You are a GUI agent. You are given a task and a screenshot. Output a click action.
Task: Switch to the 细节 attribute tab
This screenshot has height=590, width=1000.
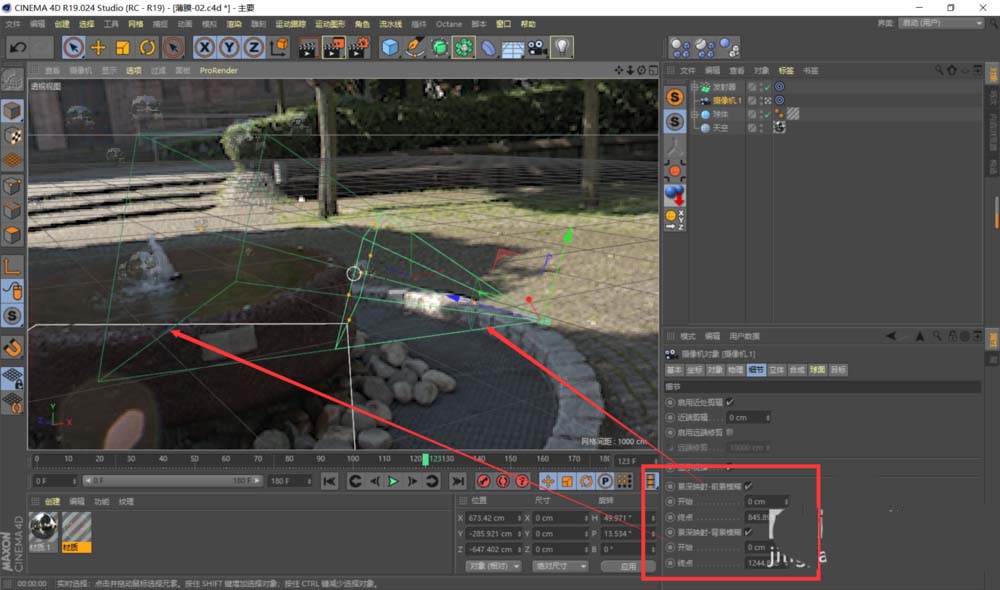756,370
